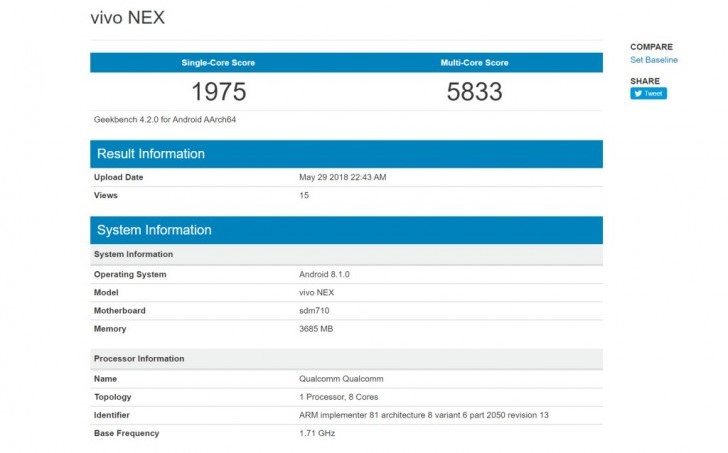Click the Operating System label
The height and width of the screenshot is (453, 728).
coord(130,274)
